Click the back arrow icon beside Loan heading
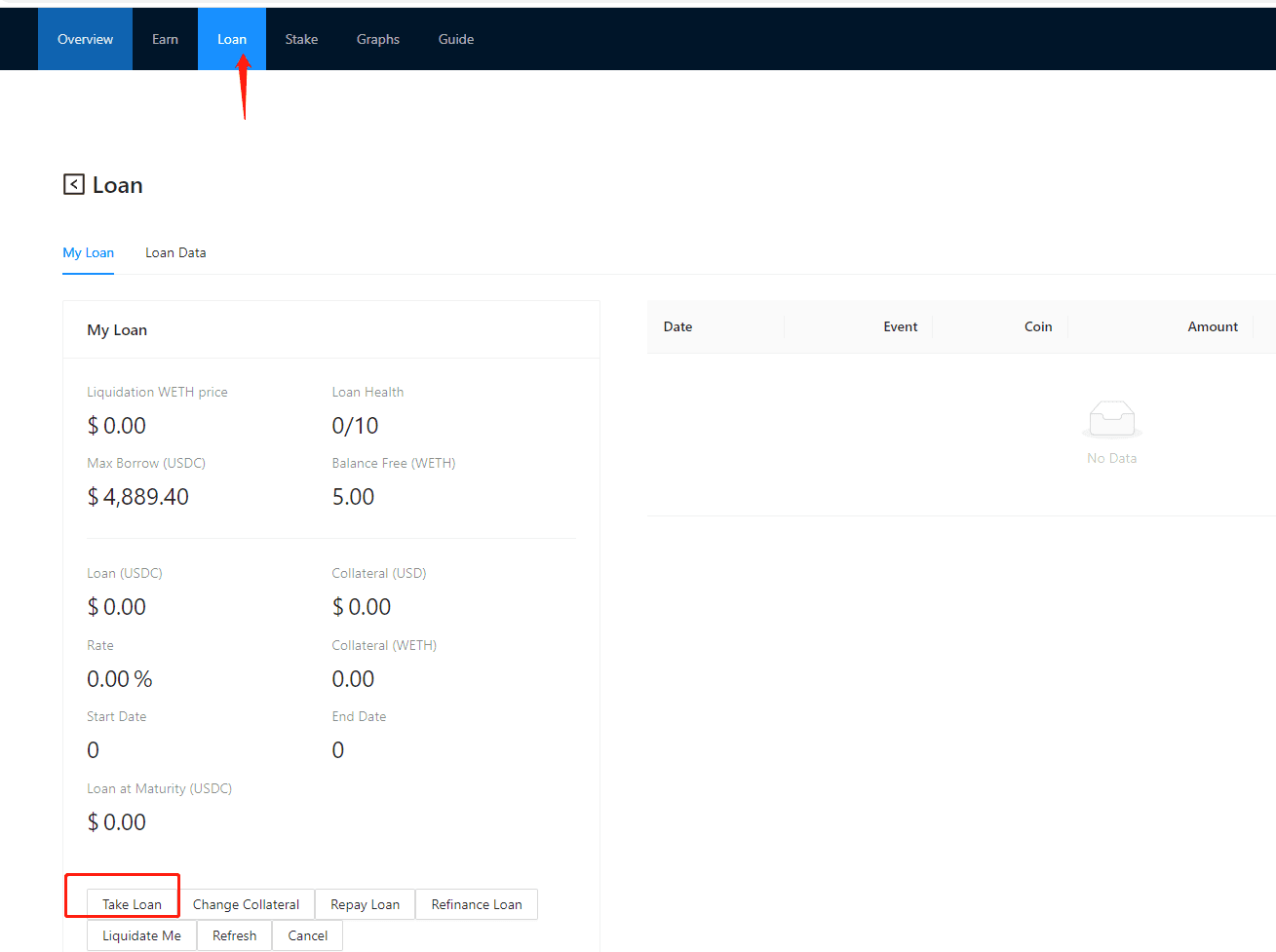This screenshot has height=952, width=1276. tap(74, 184)
